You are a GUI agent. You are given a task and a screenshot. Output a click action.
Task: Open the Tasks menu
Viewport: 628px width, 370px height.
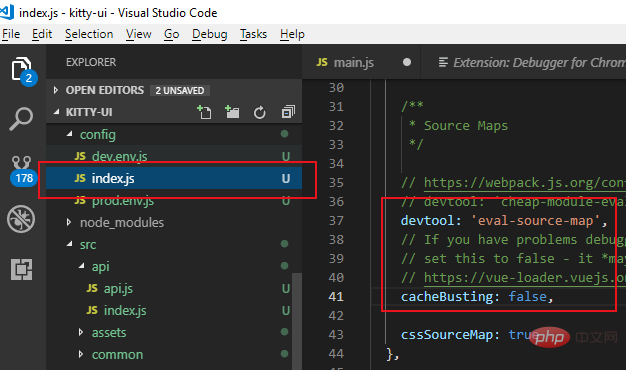[x=254, y=34]
